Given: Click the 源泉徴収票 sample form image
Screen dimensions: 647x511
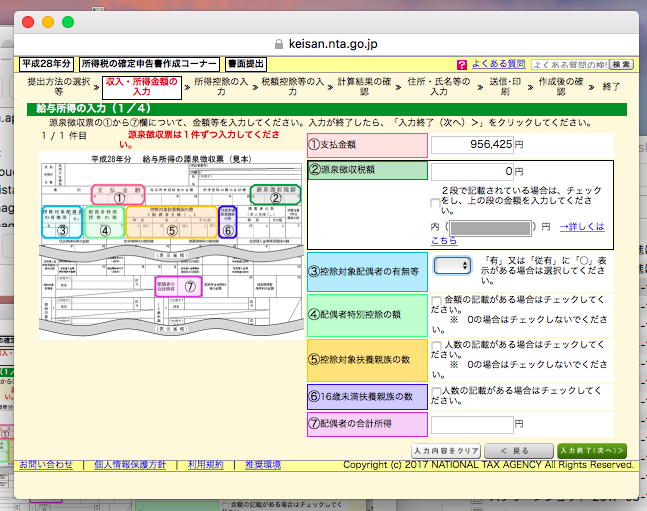Looking at the screenshot, I should (172, 245).
